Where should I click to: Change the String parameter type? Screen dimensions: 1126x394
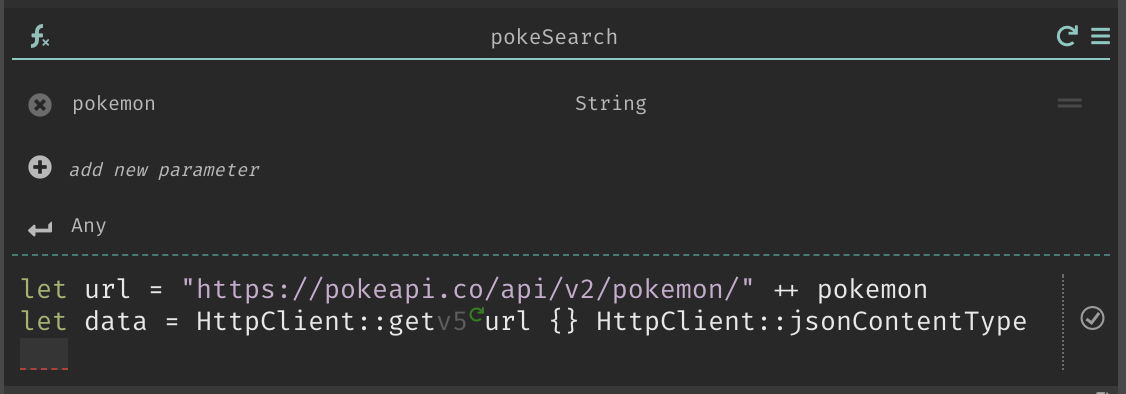click(610, 104)
